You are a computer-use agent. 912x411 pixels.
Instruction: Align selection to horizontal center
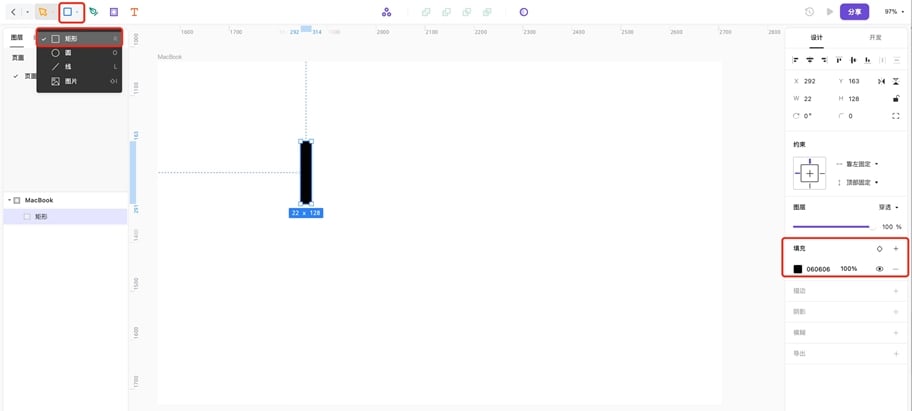[810, 60]
